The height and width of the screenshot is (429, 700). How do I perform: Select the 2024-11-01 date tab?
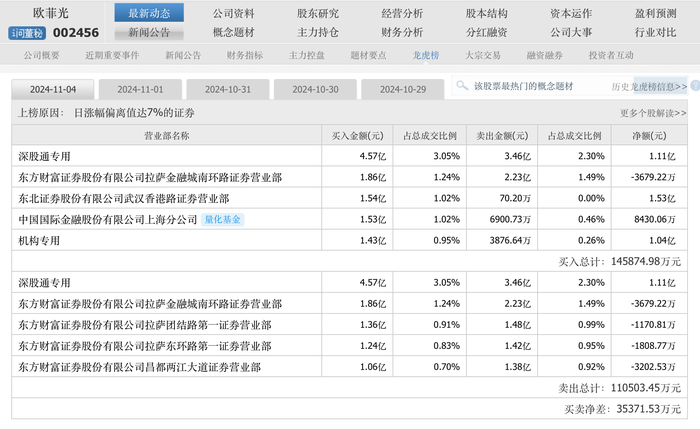[140, 89]
